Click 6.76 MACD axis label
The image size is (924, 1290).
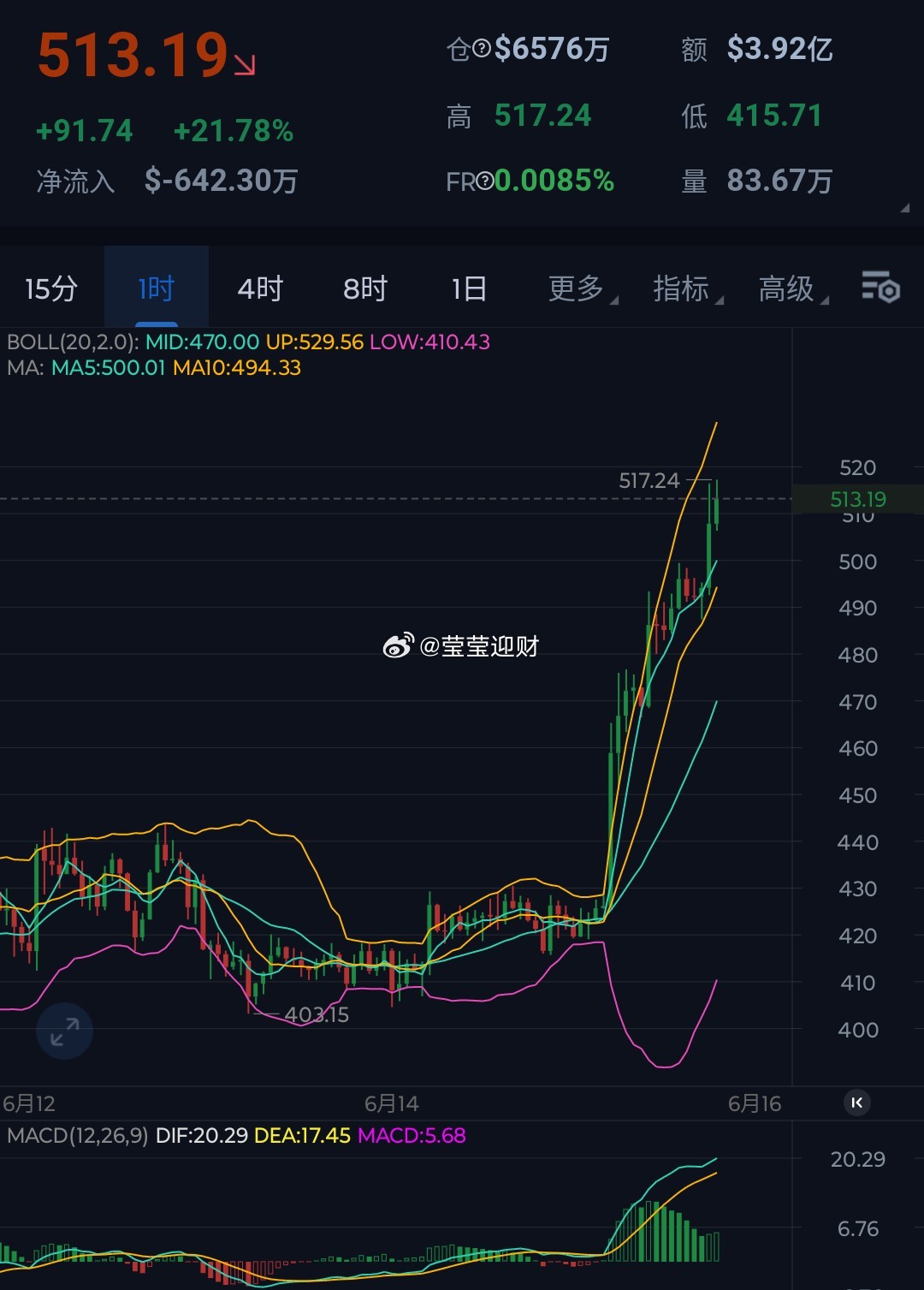(x=858, y=1229)
